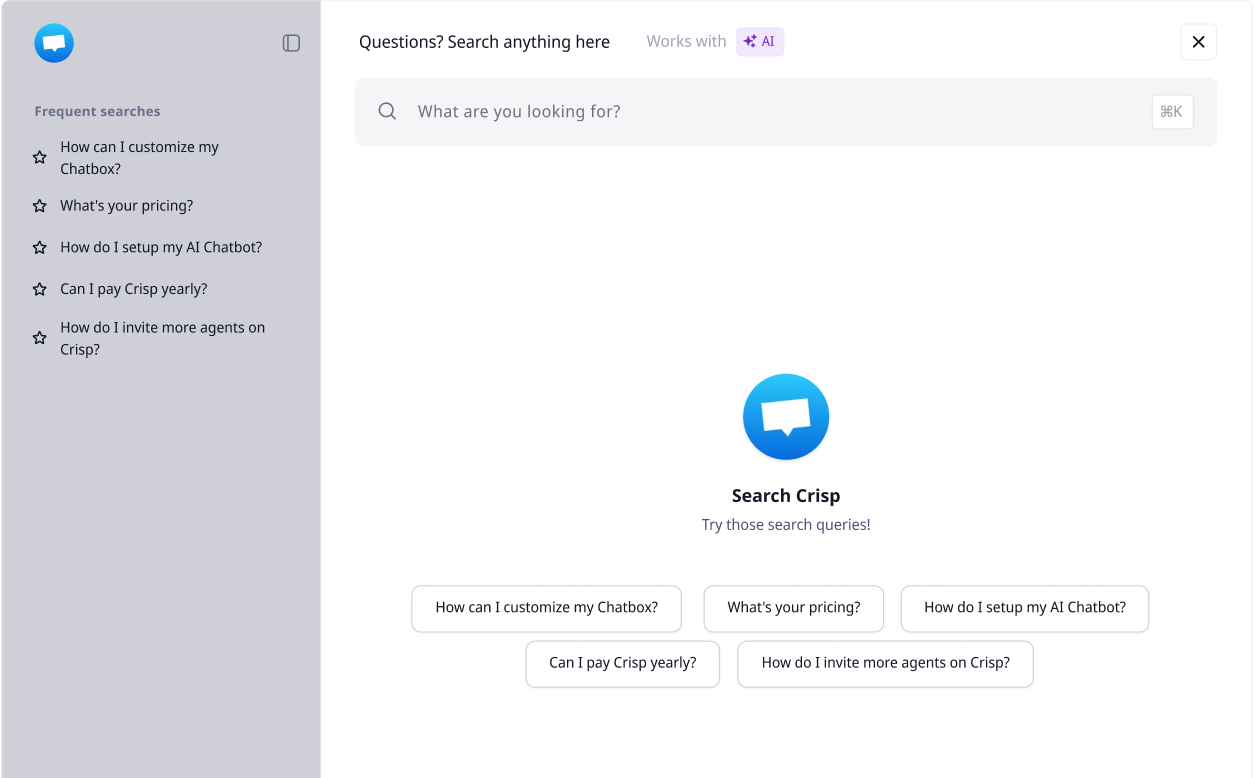The height and width of the screenshot is (778, 1254).
Task: Close the search dialog with X
Action: [x=1198, y=42]
